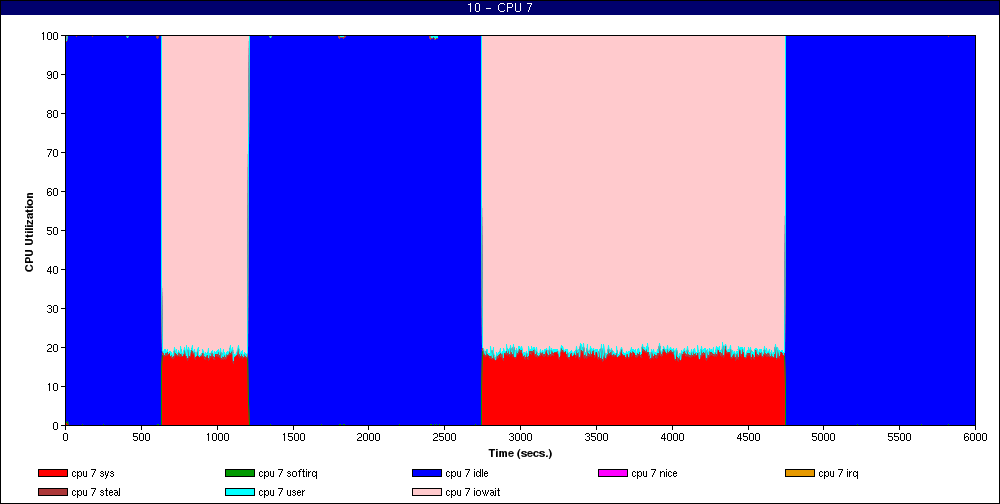
Task: Click the brown cpu 7 steal legend swatch
Action: click(x=52, y=493)
